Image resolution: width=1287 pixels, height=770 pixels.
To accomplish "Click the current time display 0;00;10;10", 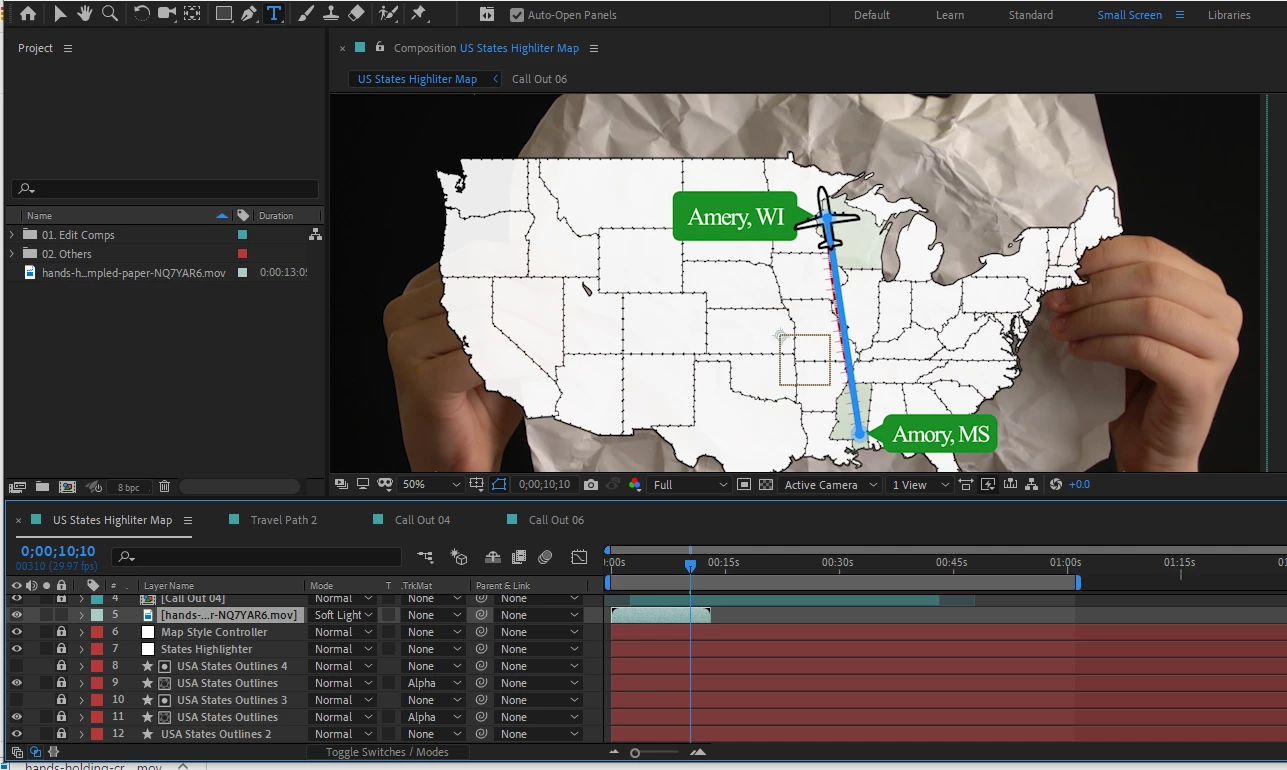I will (58, 551).
